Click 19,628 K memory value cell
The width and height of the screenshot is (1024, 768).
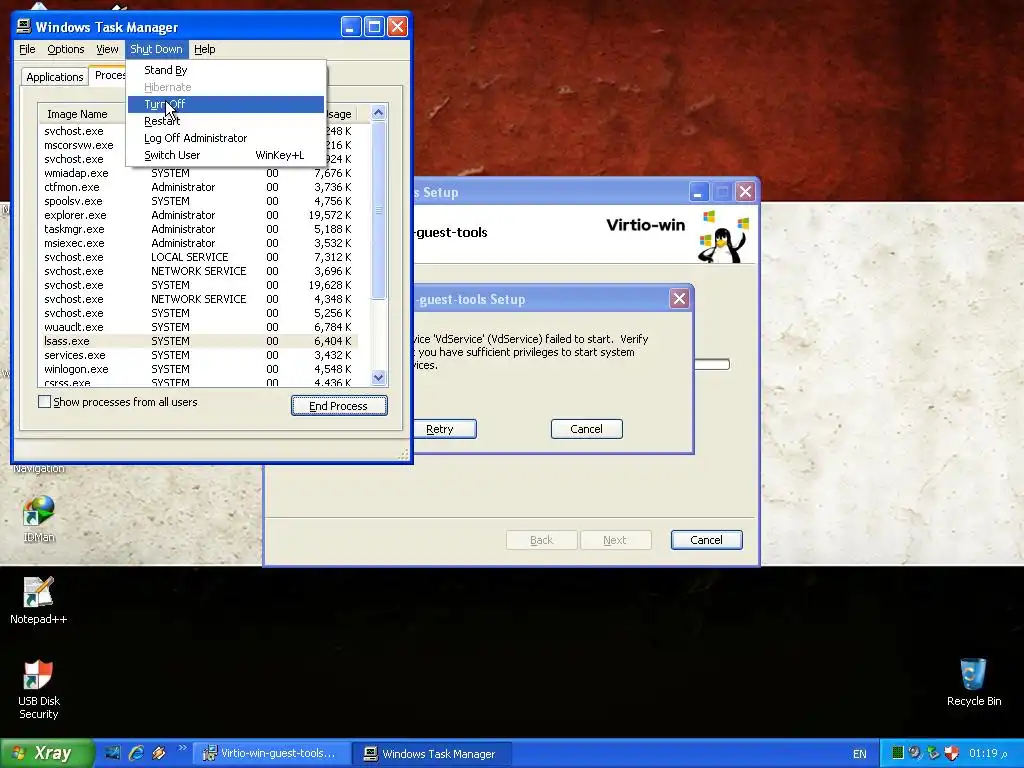[x=330, y=285]
